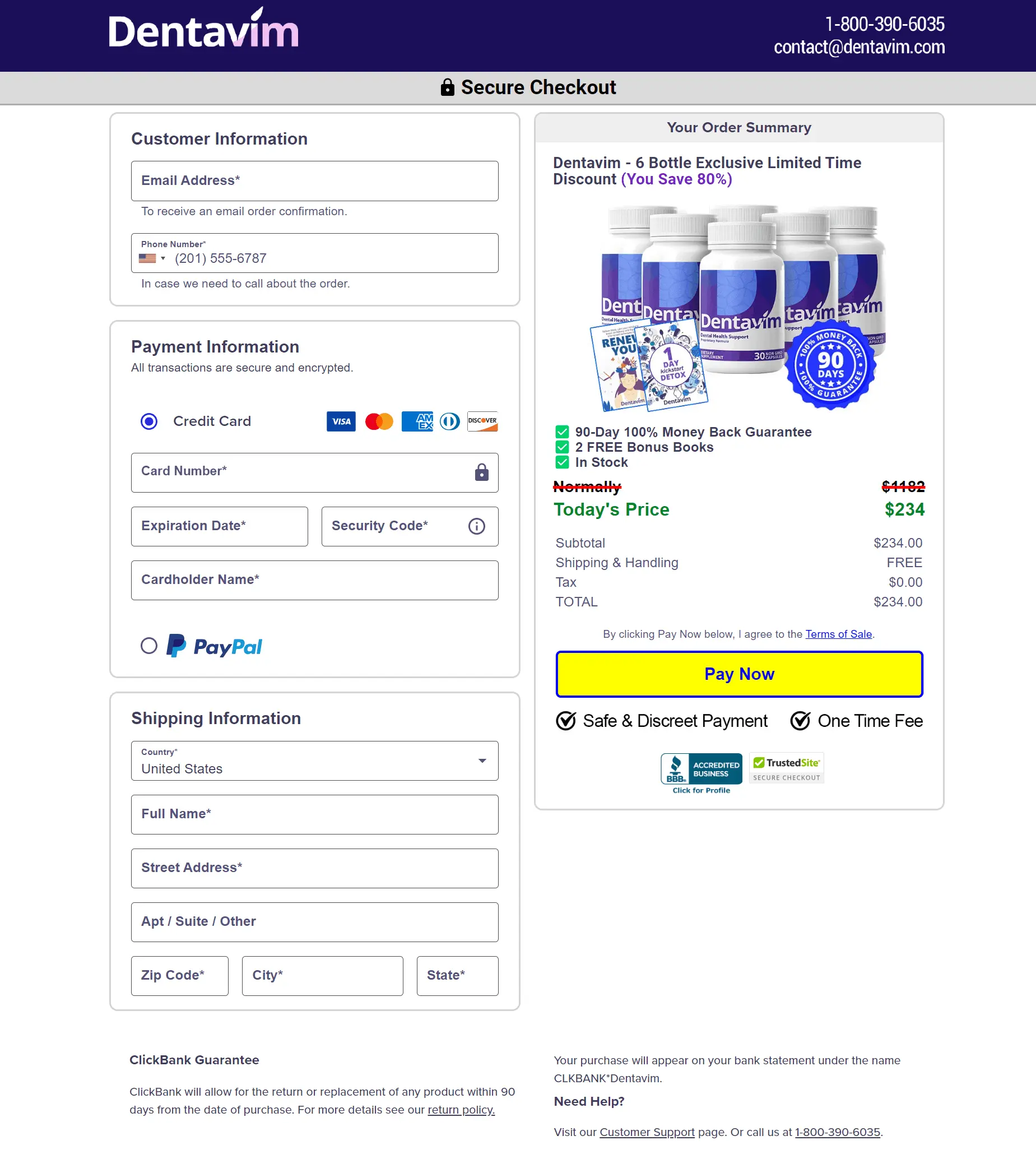Image resolution: width=1036 pixels, height=1159 pixels.
Task: Click the American Express icon
Action: [417, 421]
